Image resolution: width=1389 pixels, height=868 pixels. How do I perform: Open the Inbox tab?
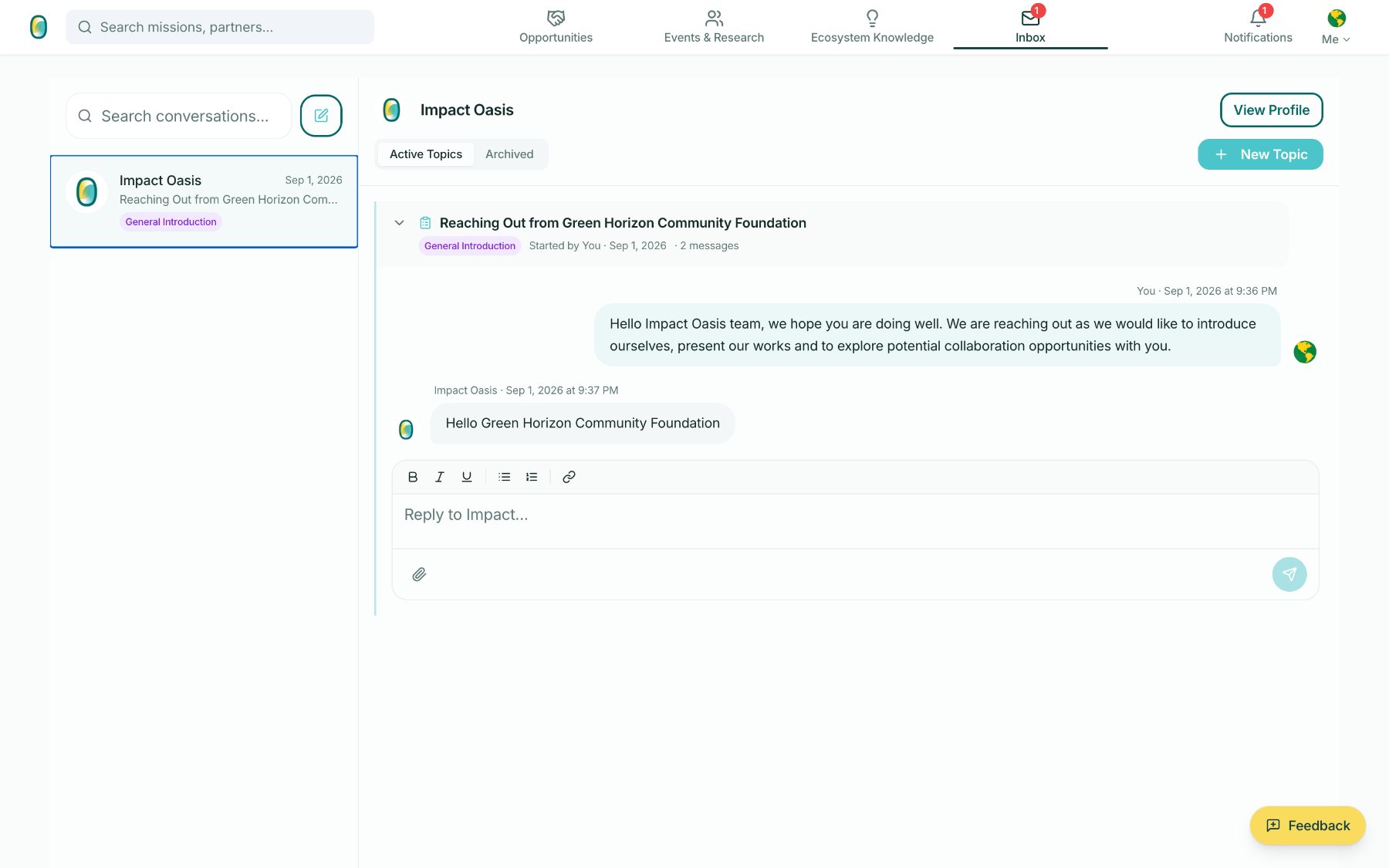tap(1030, 27)
